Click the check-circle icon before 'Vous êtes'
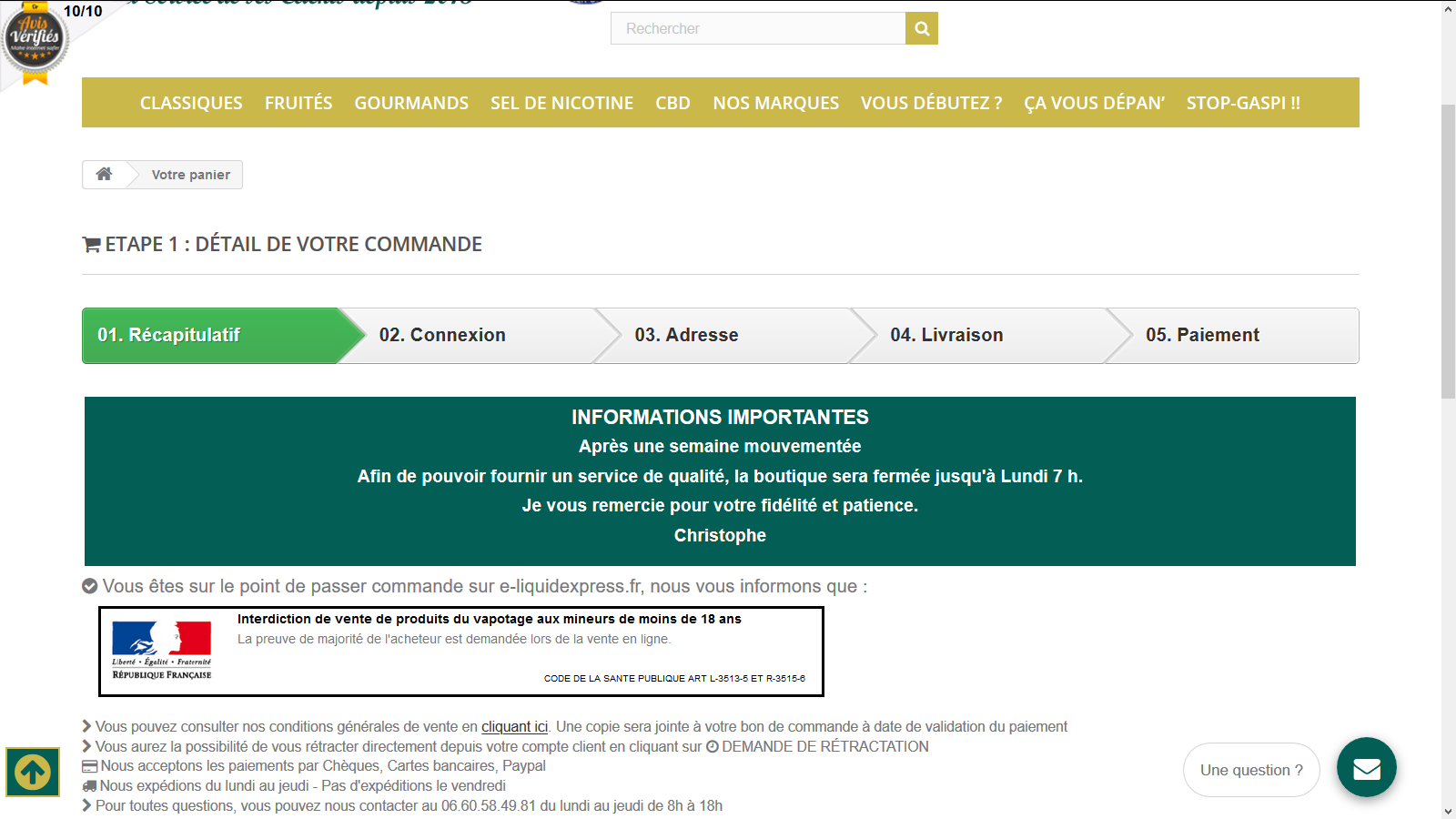The width and height of the screenshot is (1456, 819). (90, 586)
